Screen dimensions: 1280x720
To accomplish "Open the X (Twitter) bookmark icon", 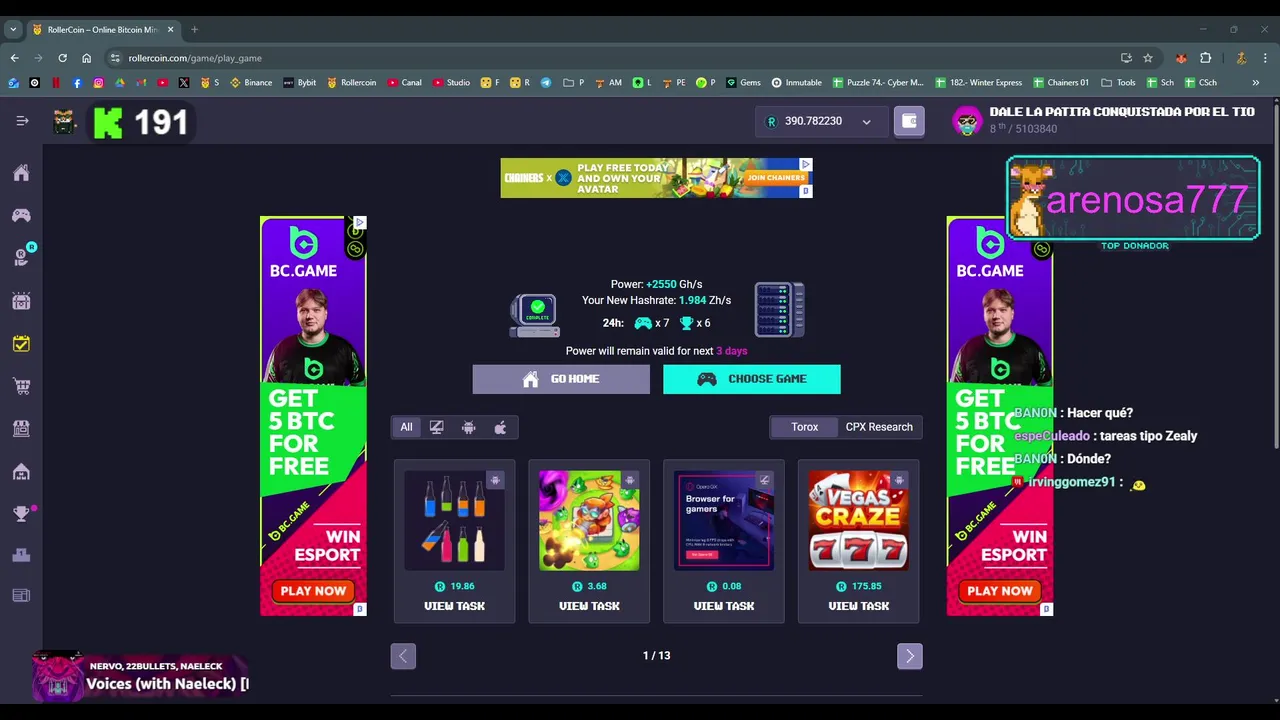I will [184, 83].
